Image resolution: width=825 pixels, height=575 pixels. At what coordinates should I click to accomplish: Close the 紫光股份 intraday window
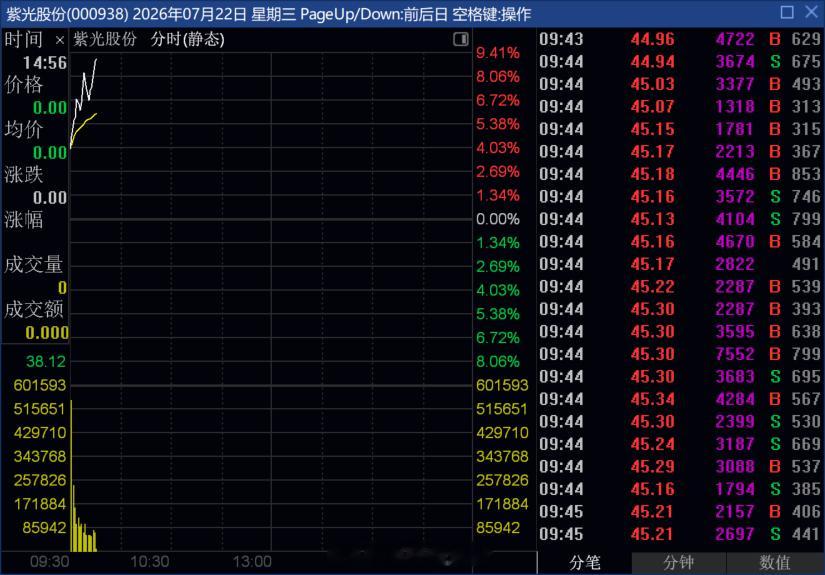pos(811,12)
